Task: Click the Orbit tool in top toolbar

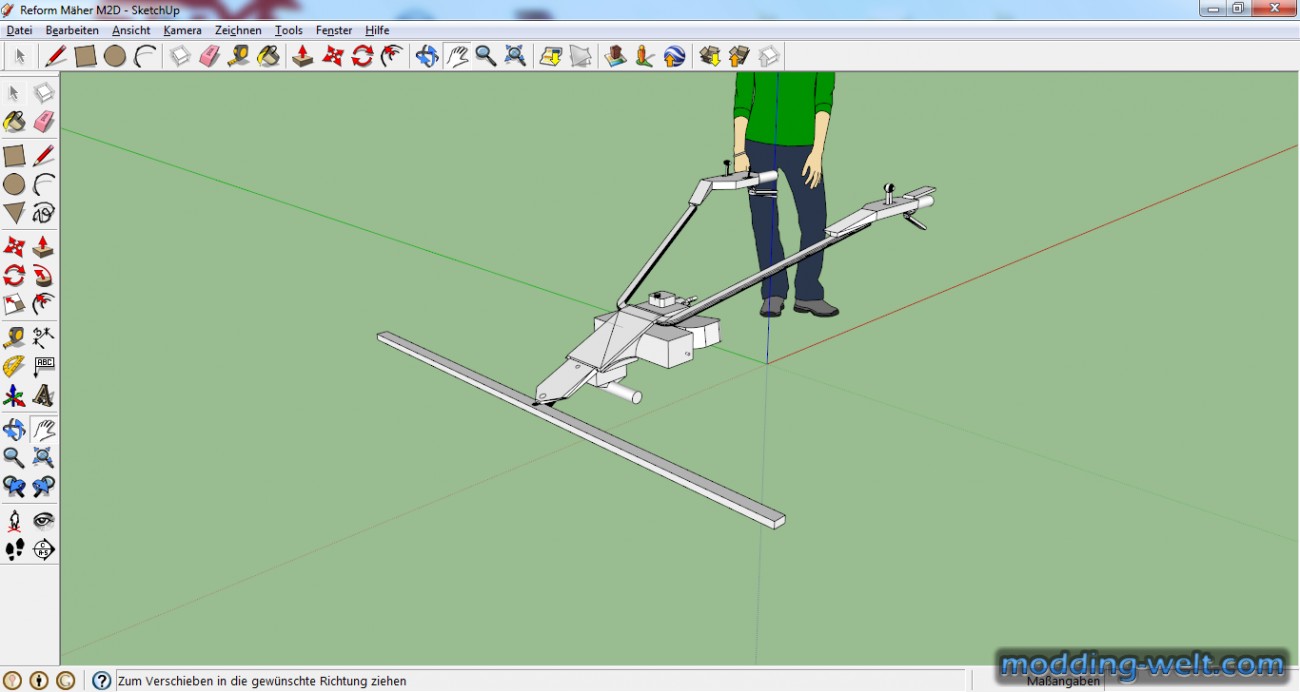Action: pos(427,56)
